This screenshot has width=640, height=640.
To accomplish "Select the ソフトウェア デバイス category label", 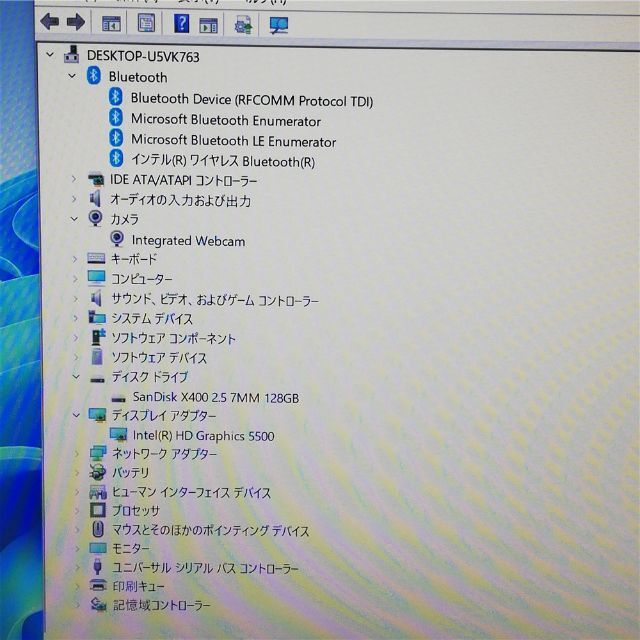I will (159, 358).
